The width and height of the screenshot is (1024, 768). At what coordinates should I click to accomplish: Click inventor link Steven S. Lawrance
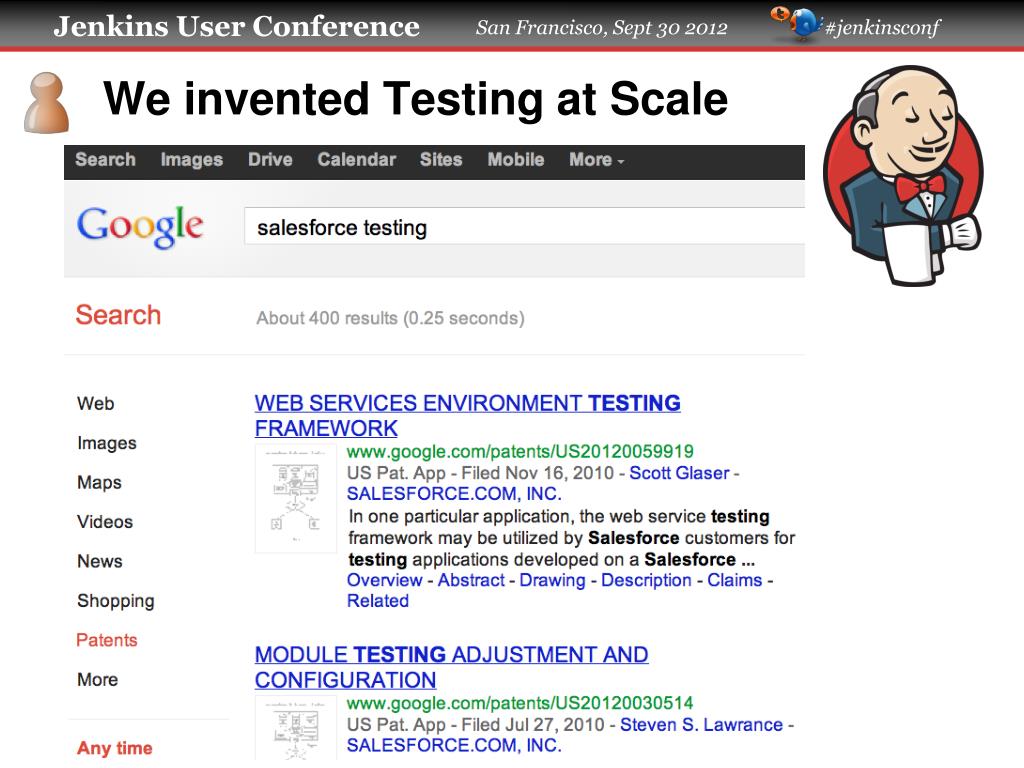tap(701, 724)
